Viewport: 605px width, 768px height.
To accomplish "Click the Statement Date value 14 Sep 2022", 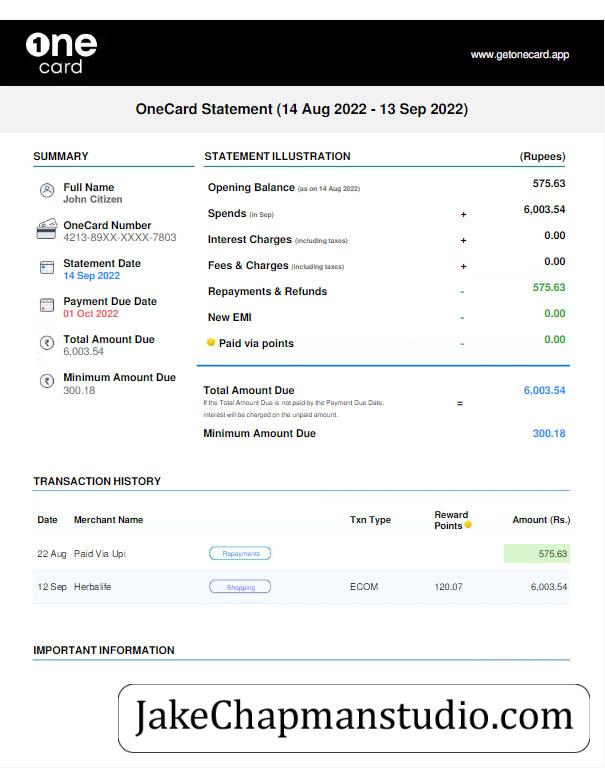I will pyautogui.click(x=92, y=276).
